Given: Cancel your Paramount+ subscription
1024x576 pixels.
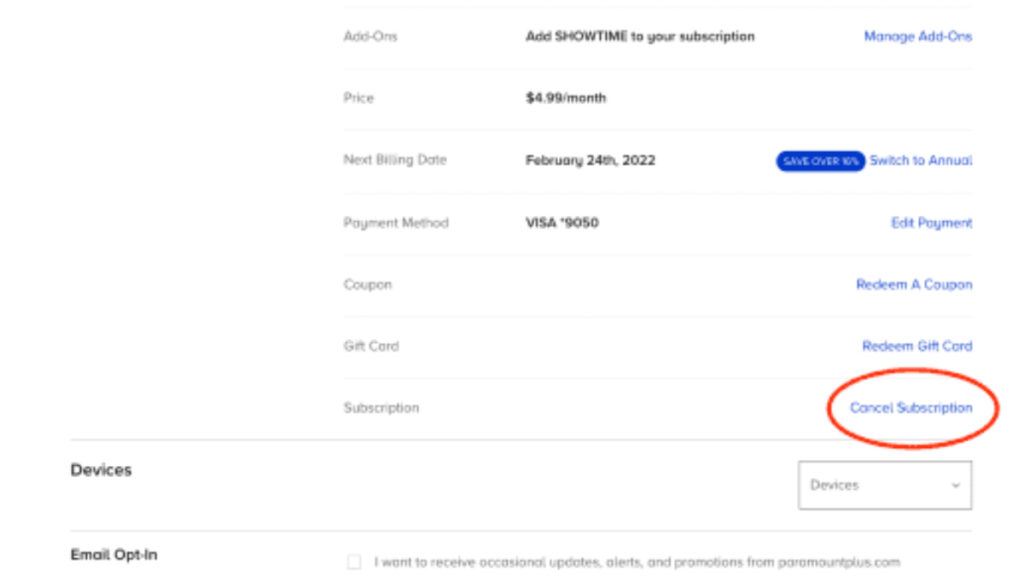Looking at the screenshot, I should click(x=911, y=408).
